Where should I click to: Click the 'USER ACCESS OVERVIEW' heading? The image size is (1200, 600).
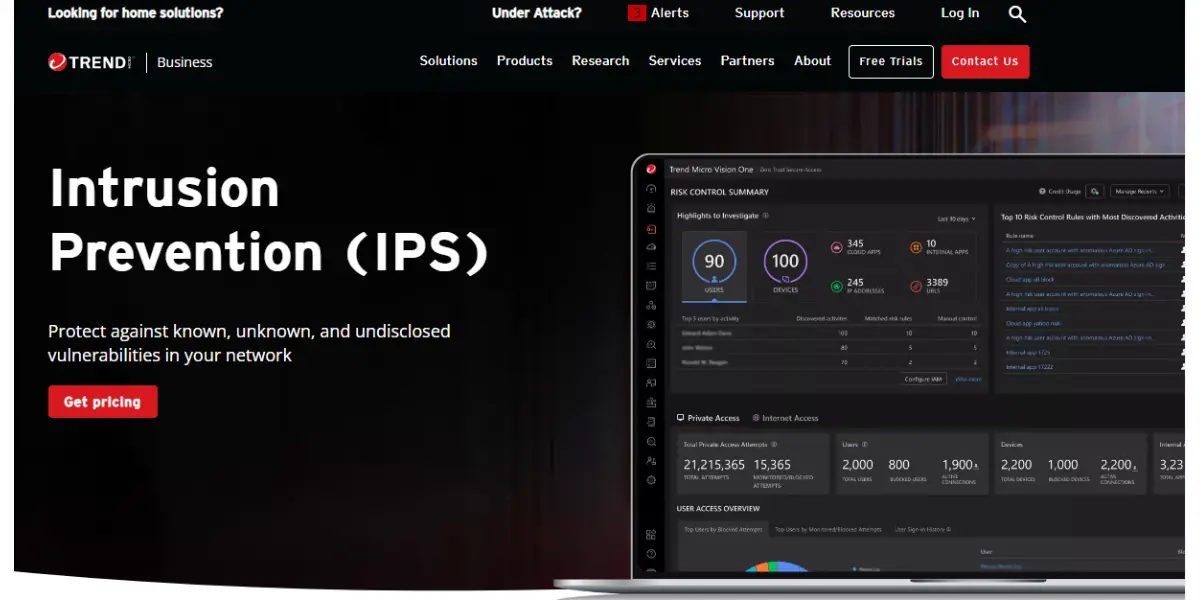[x=719, y=509]
